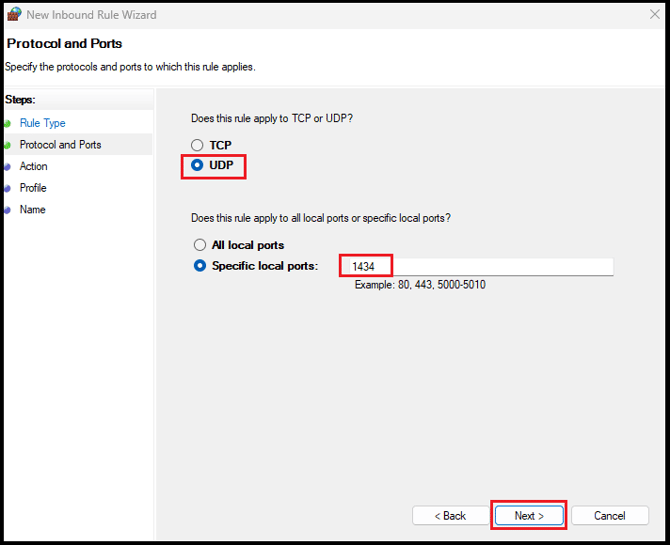Jump to the Action step
This screenshot has height=545, width=670.
[34, 167]
